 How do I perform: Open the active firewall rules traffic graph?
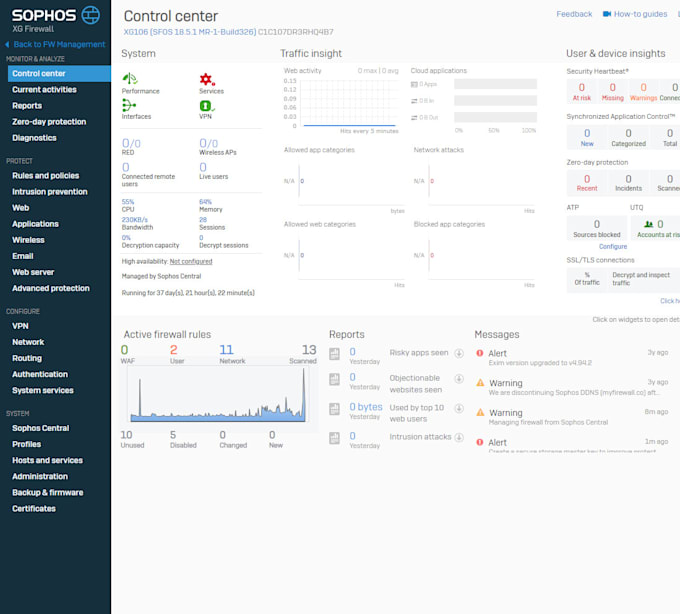pyautogui.click(x=218, y=395)
